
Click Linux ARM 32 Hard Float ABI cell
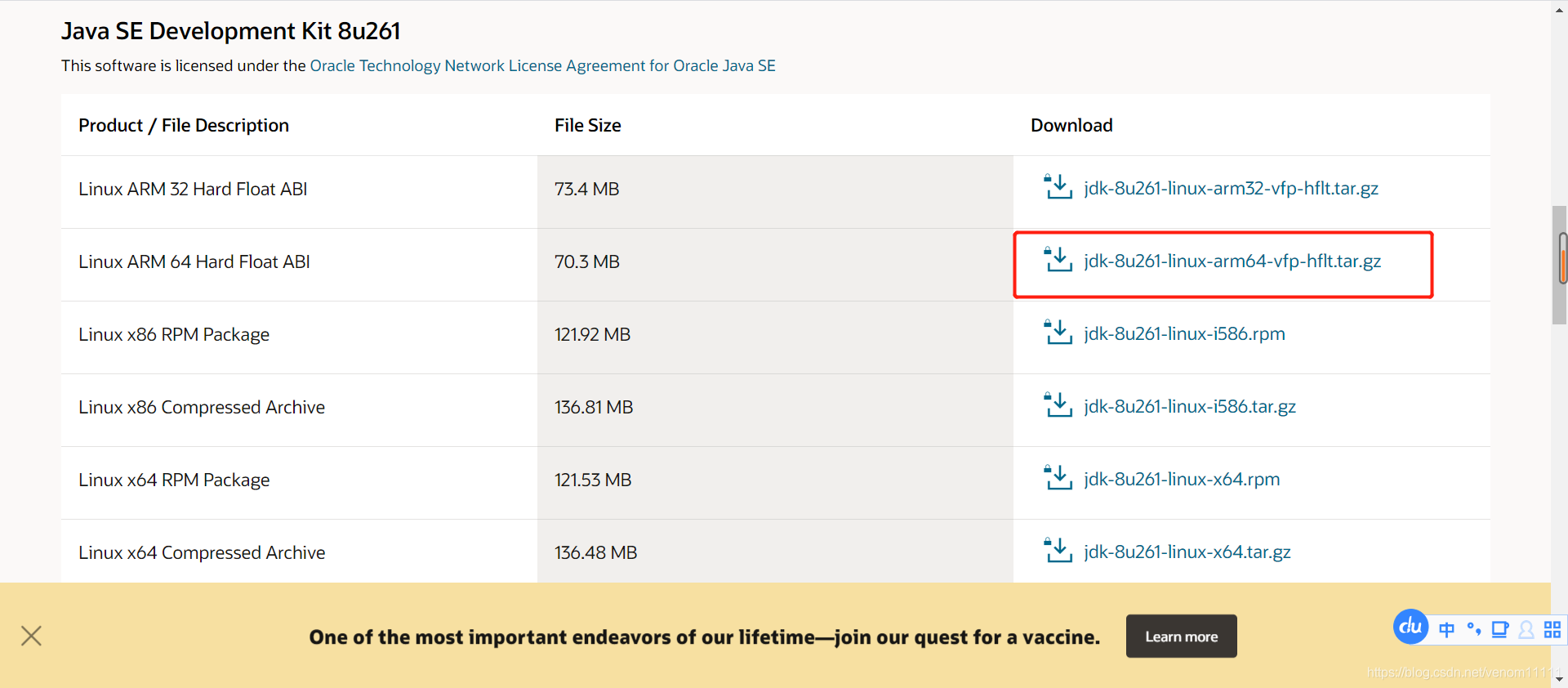coord(299,192)
